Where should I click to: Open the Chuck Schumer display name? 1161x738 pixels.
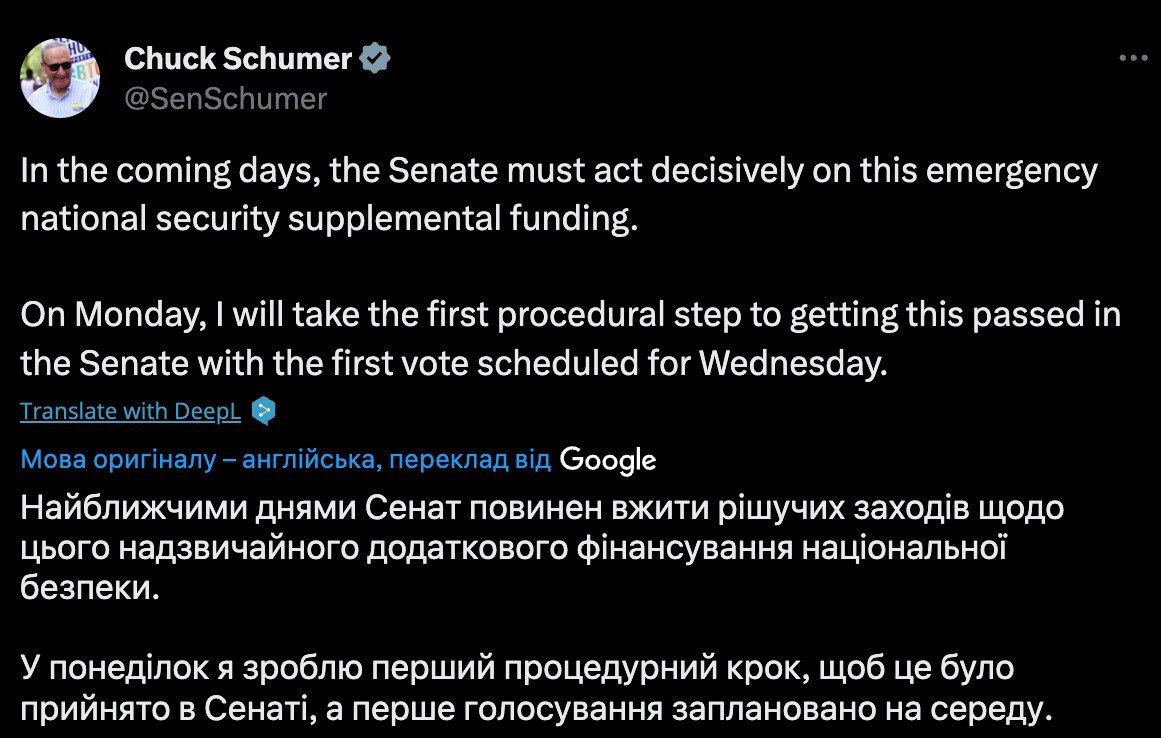238,58
